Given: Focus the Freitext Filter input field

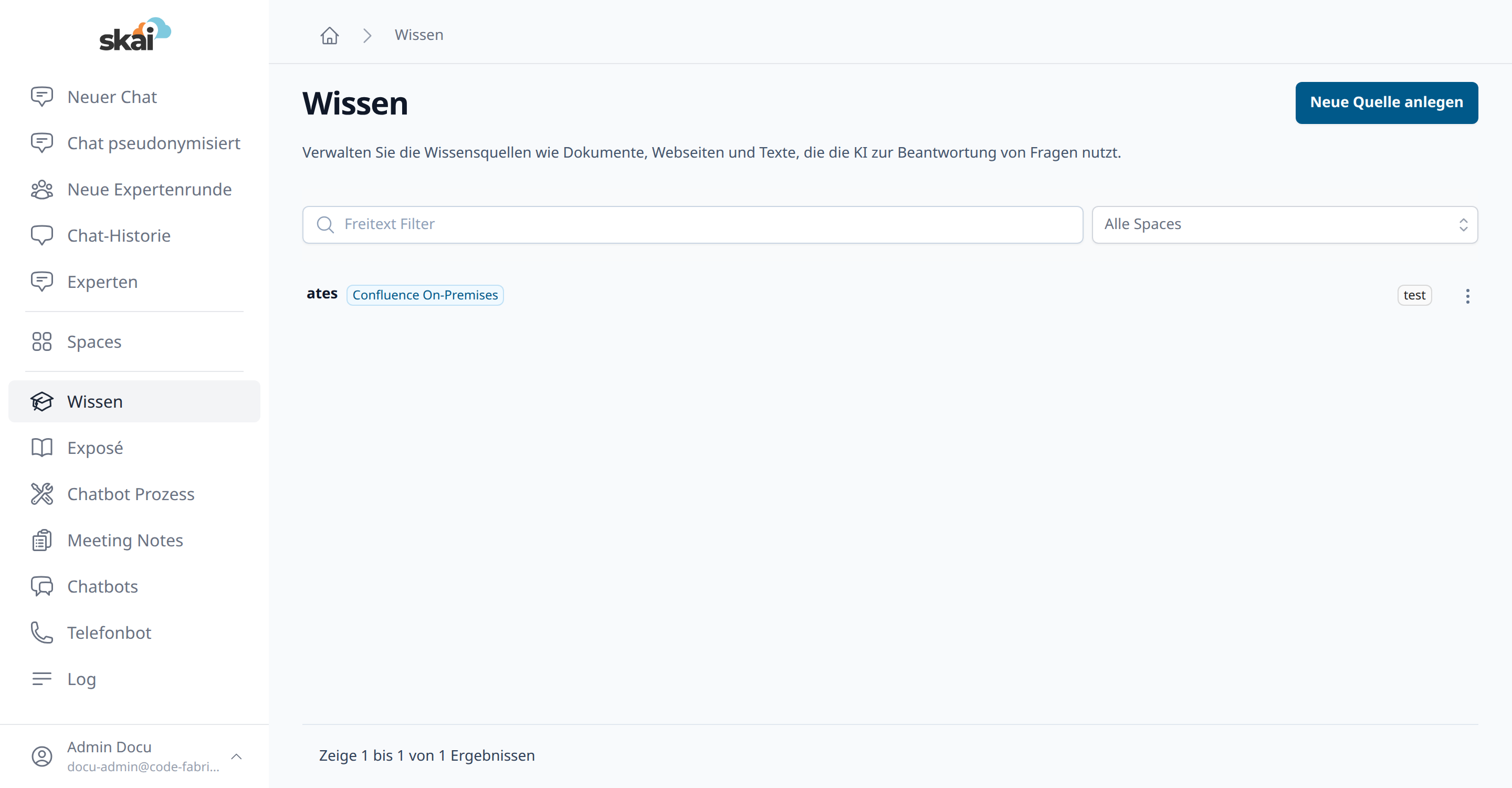Looking at the screenshot, I should click(x=692, y=225).
